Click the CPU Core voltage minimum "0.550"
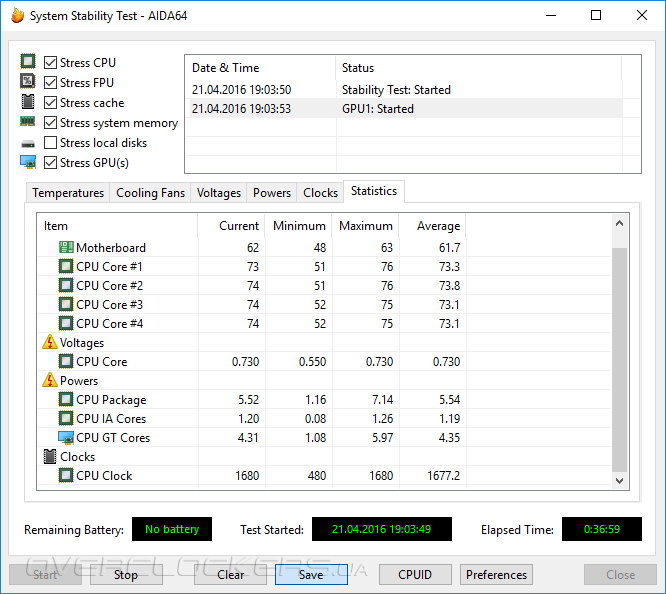The height and width of the screenshot is (594, 666). 313,362
